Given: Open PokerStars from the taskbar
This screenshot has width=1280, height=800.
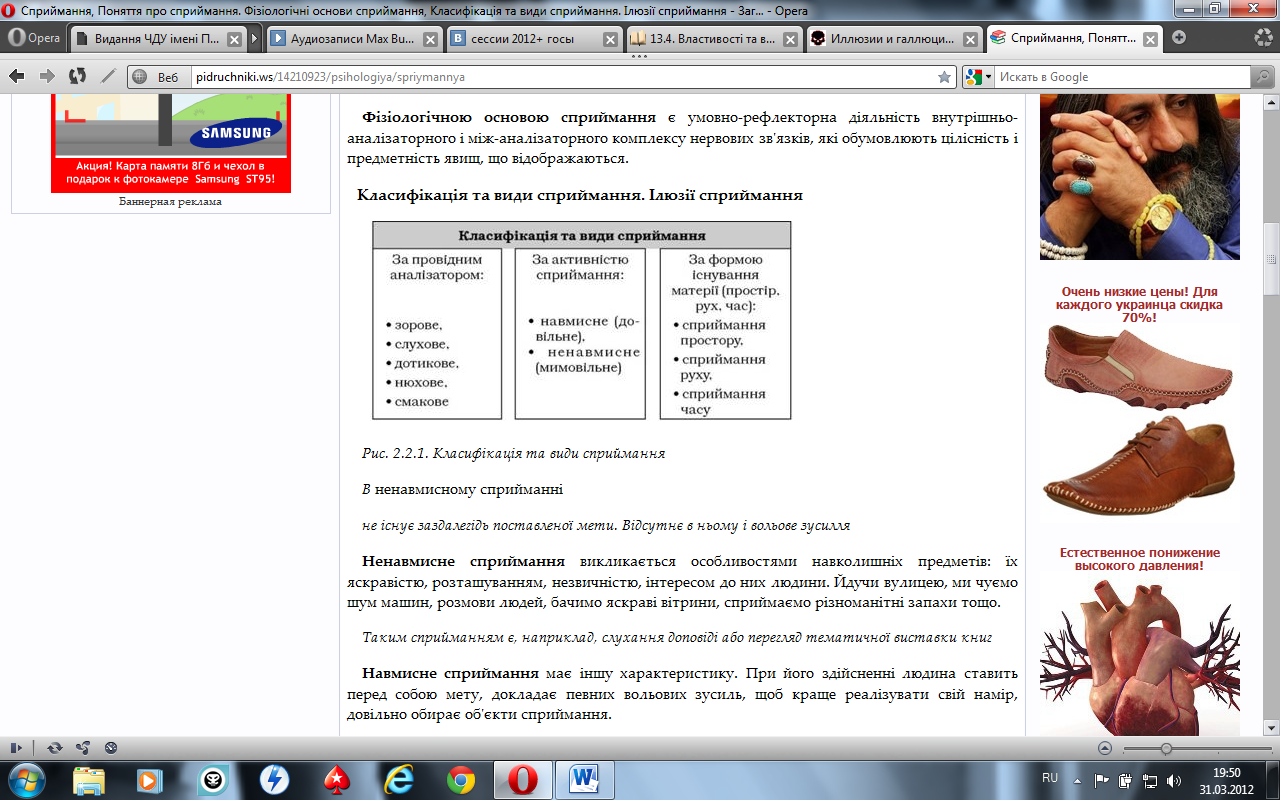Looking at the screenshot, I should (x=337, y=779).
